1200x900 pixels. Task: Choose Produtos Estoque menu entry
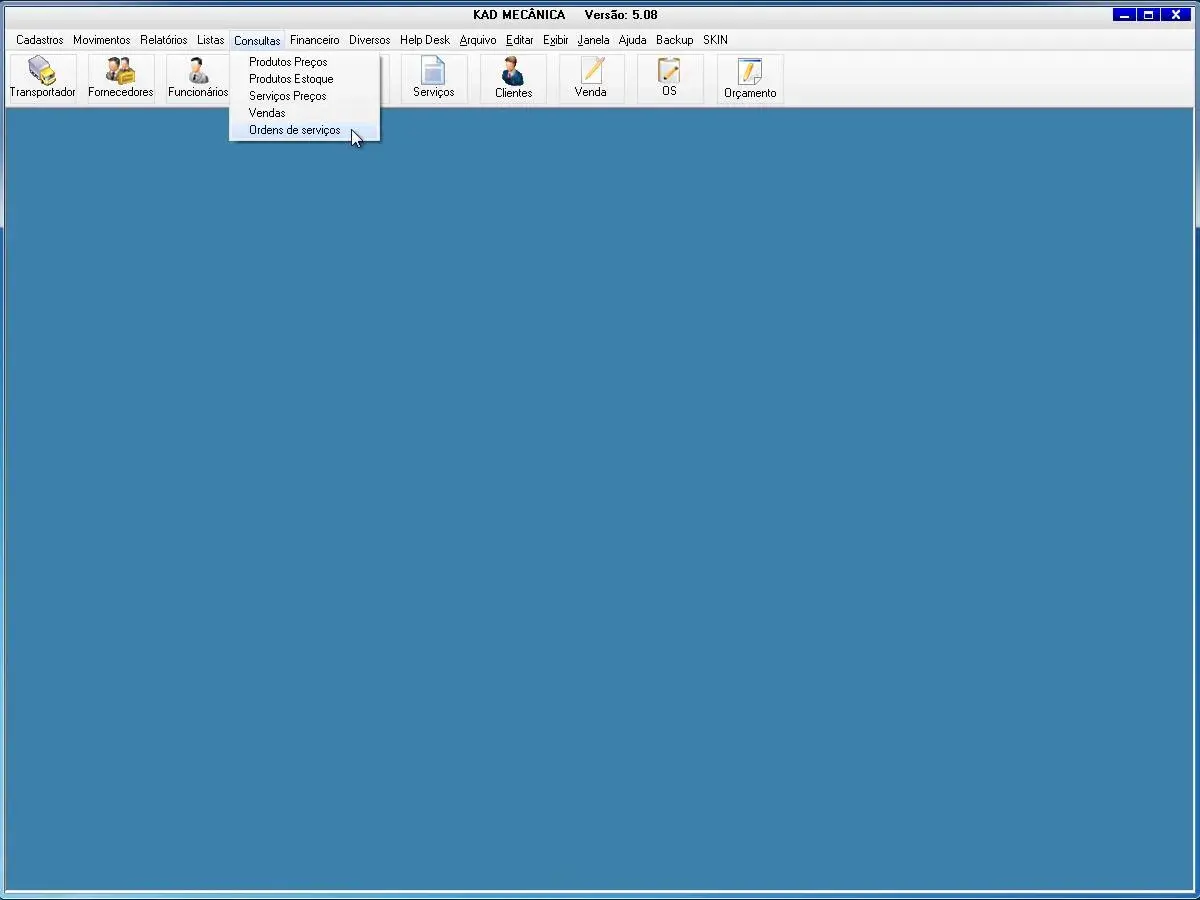291,79
